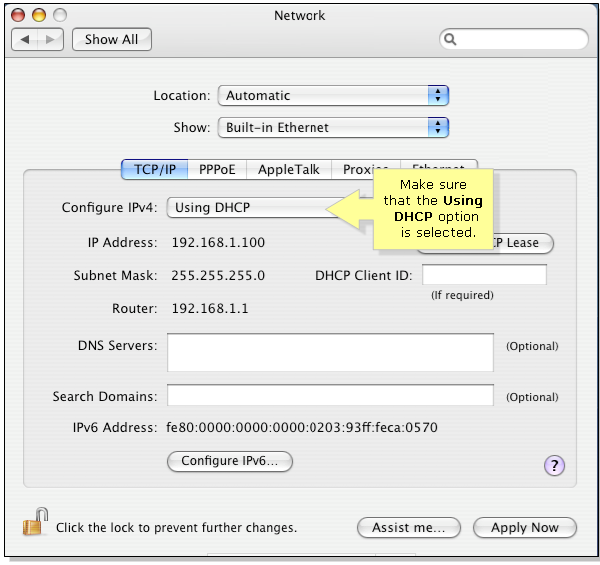The height and width of the screenshot is (565, 600).
Task: Open the Location dropdown set to Automatic
Action: pyautogui.click(x=333, y=96)
